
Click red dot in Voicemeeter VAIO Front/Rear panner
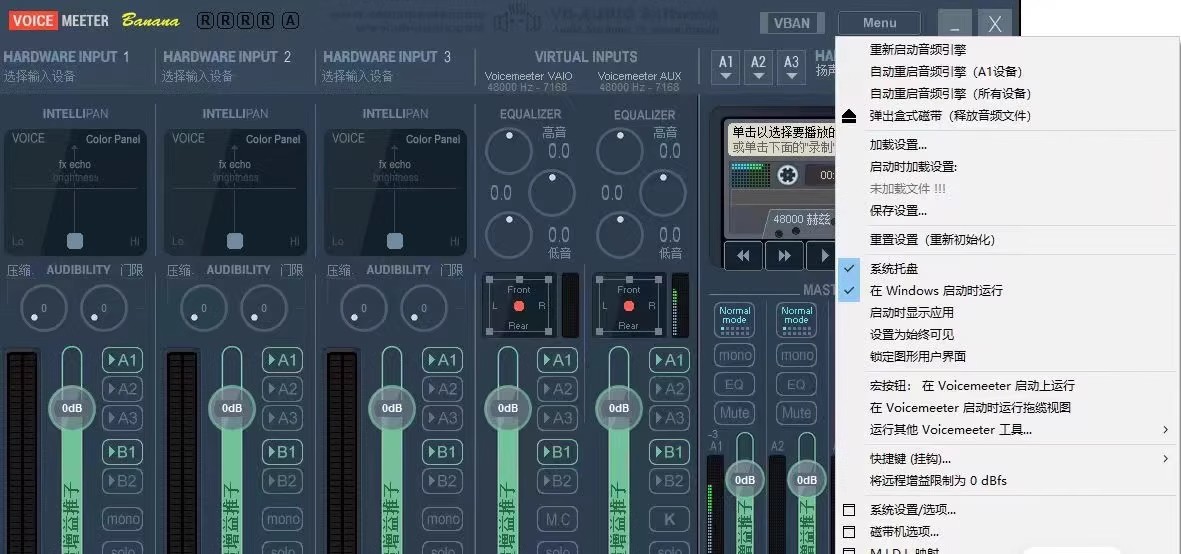tap(519, 307)
